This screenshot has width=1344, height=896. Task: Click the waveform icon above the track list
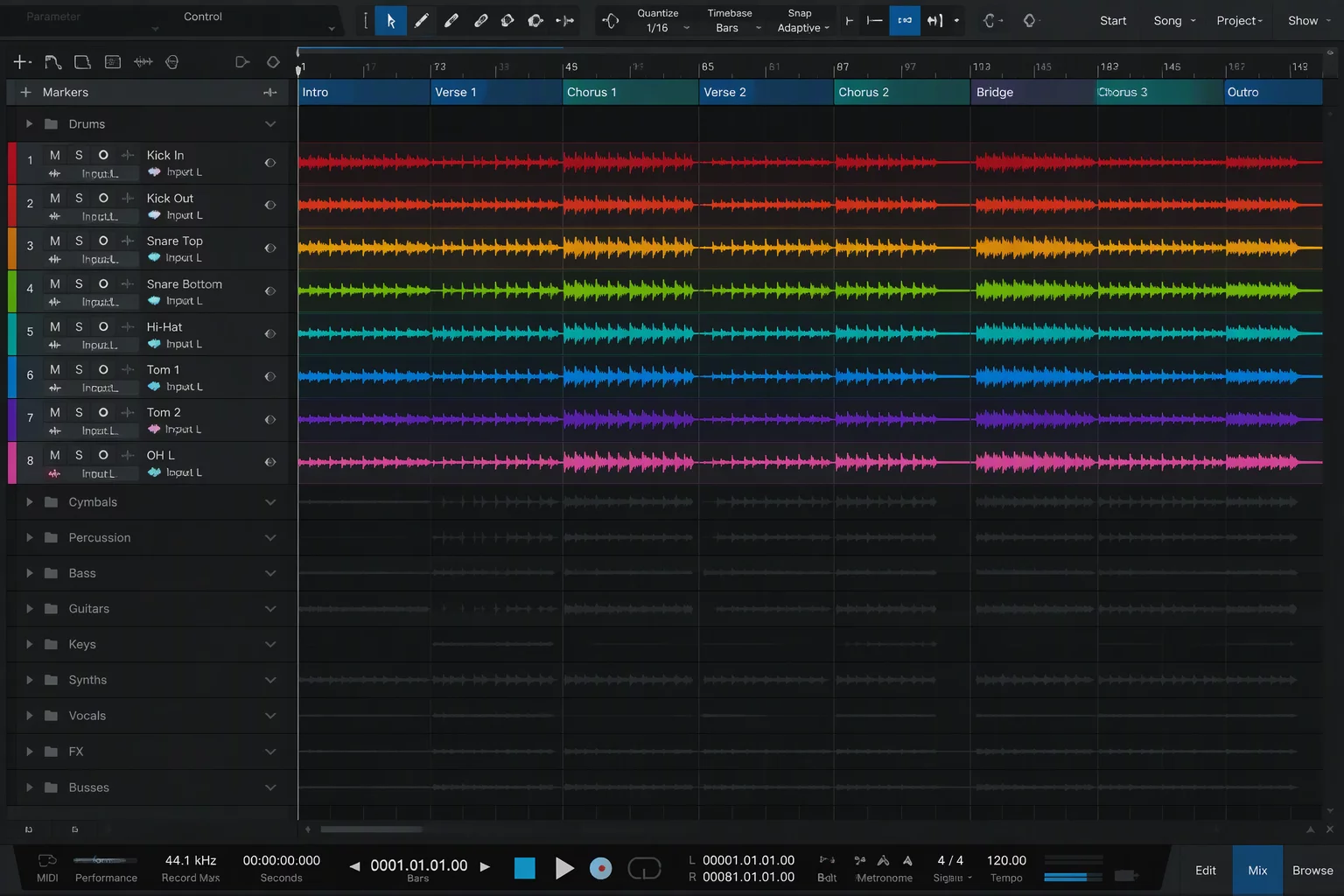tap(143, 62)
